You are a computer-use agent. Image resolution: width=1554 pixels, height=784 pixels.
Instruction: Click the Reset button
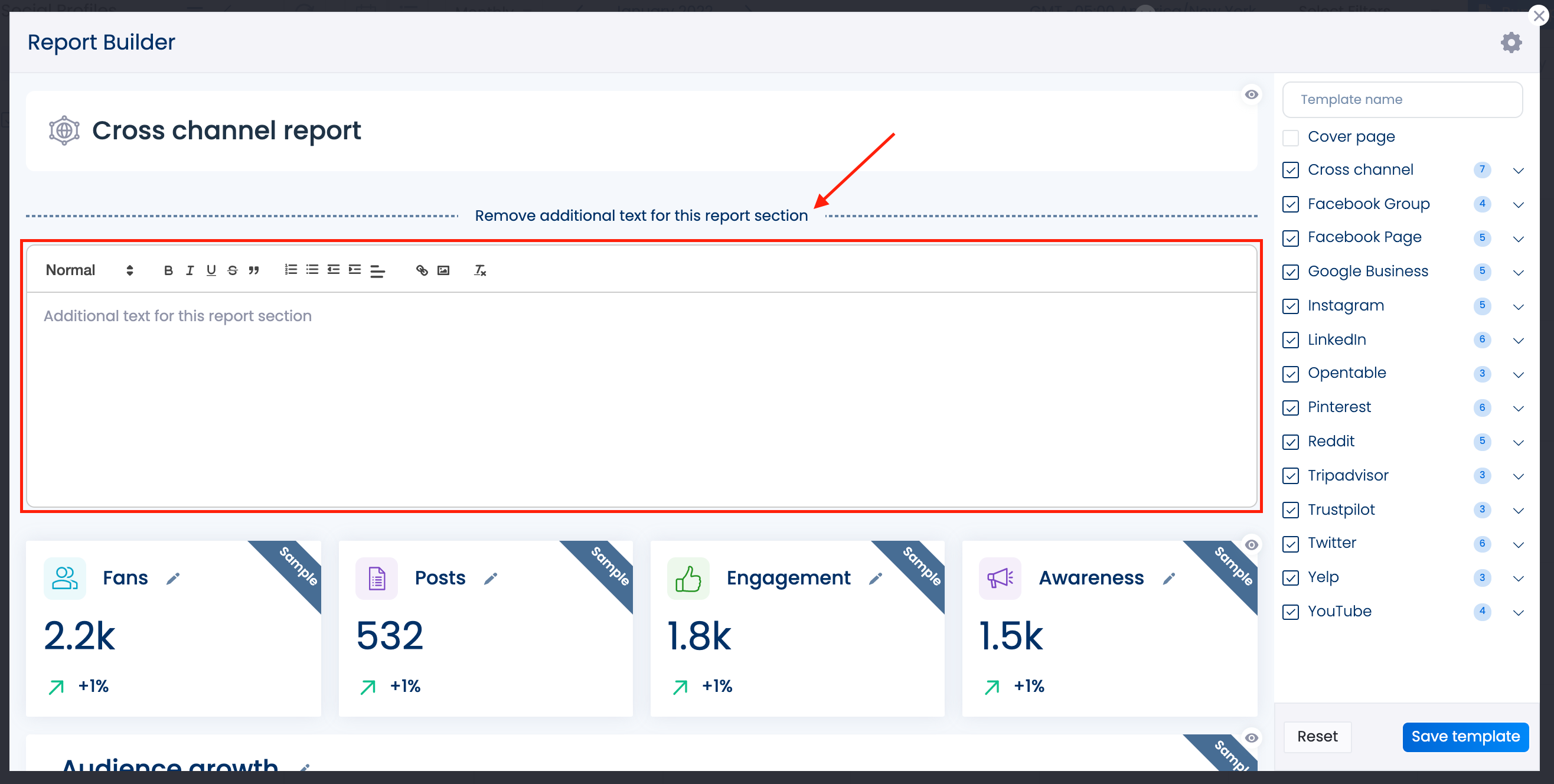[x=1317, y=736]
